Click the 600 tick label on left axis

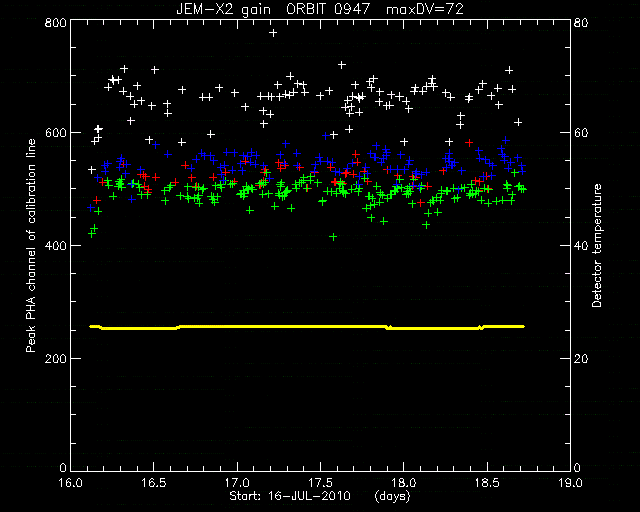pyautogui.click(x=55, y=133)
